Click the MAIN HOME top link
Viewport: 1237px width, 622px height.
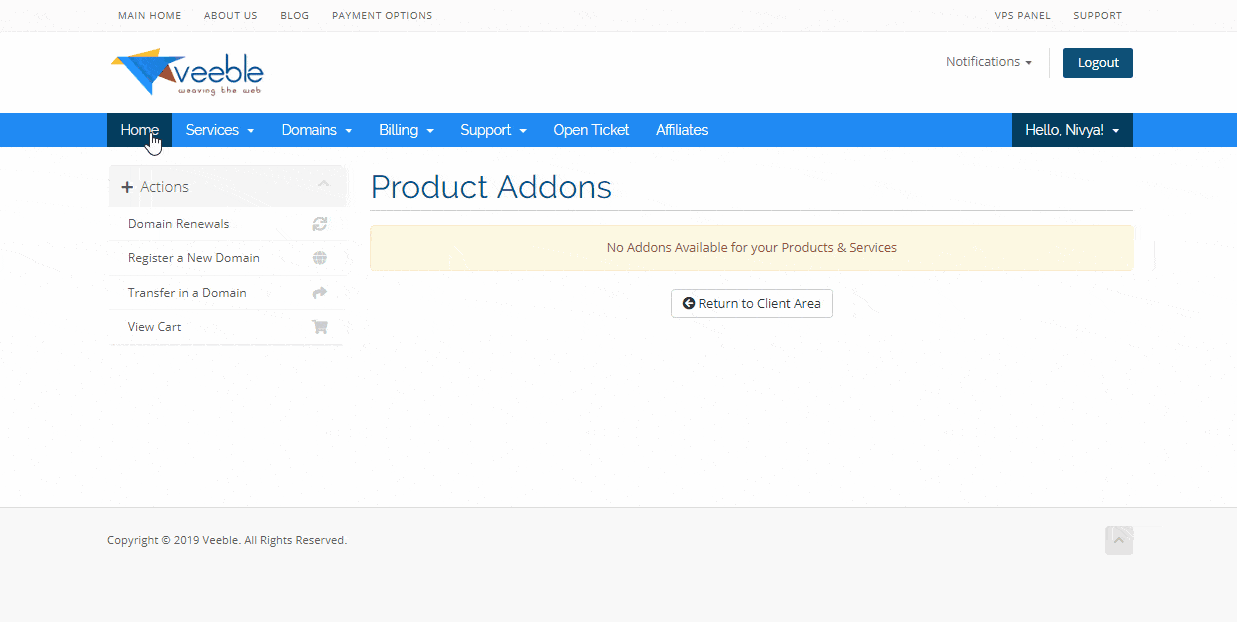[150, 16]
